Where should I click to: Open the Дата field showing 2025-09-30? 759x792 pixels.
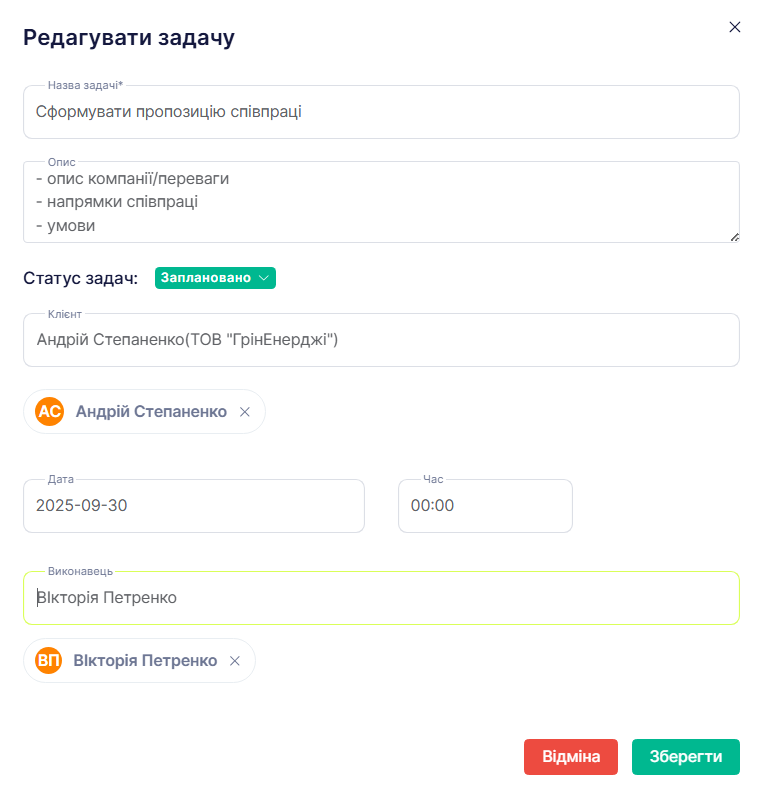click(x=194, y=506)
